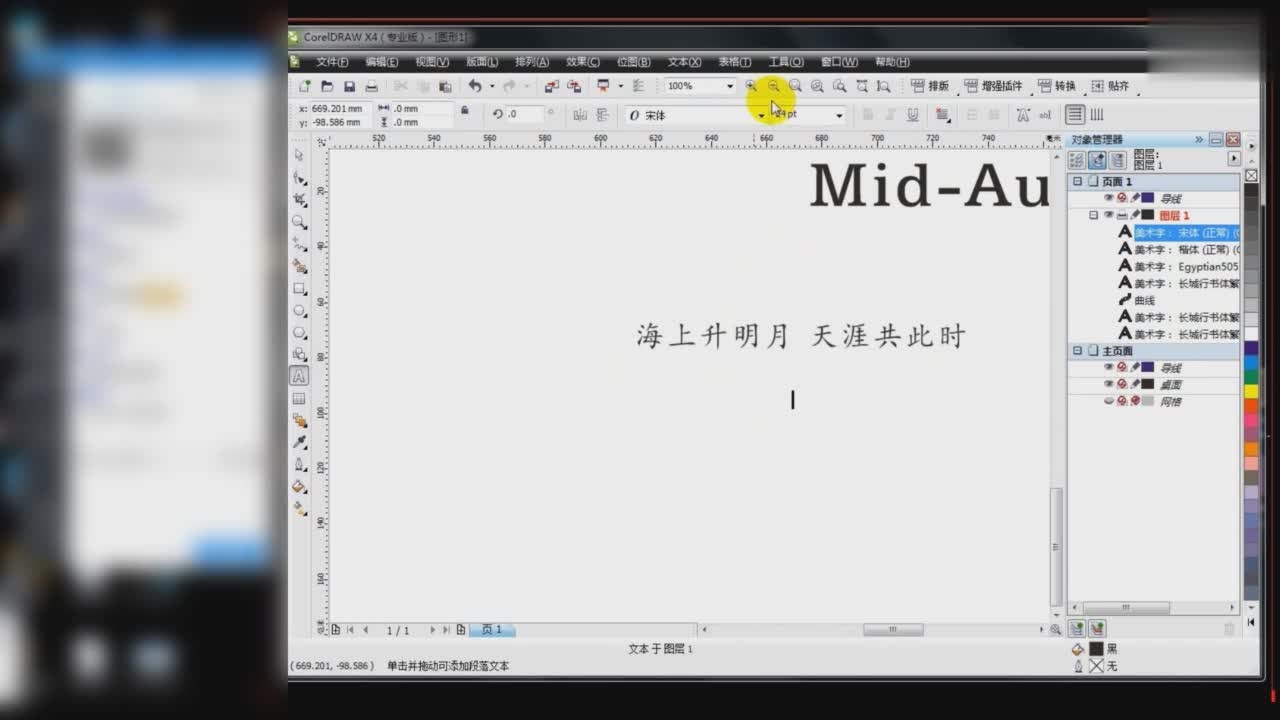Open the font size pt dropdown
Viewport: 1280px width, 720px height.
(x=839, y=115)
